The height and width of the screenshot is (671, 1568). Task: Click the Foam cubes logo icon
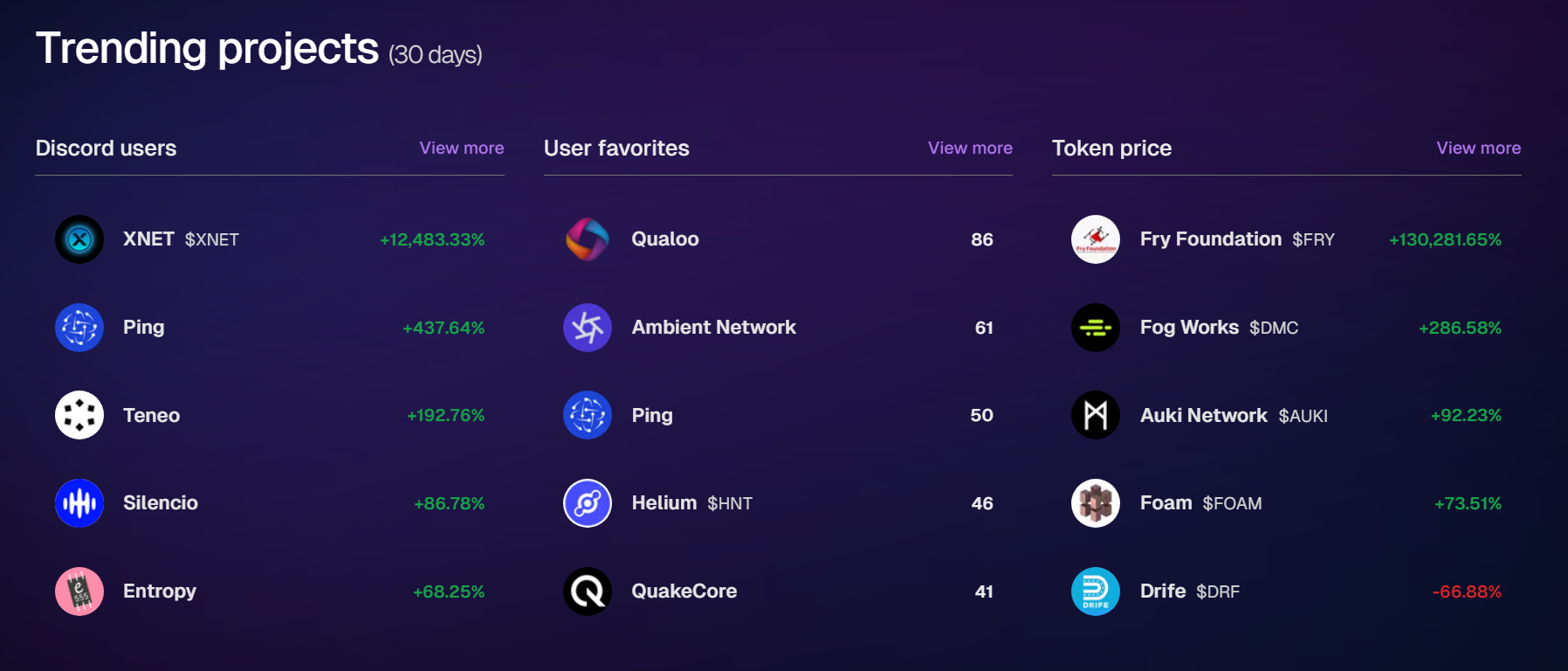(1096, 503)
